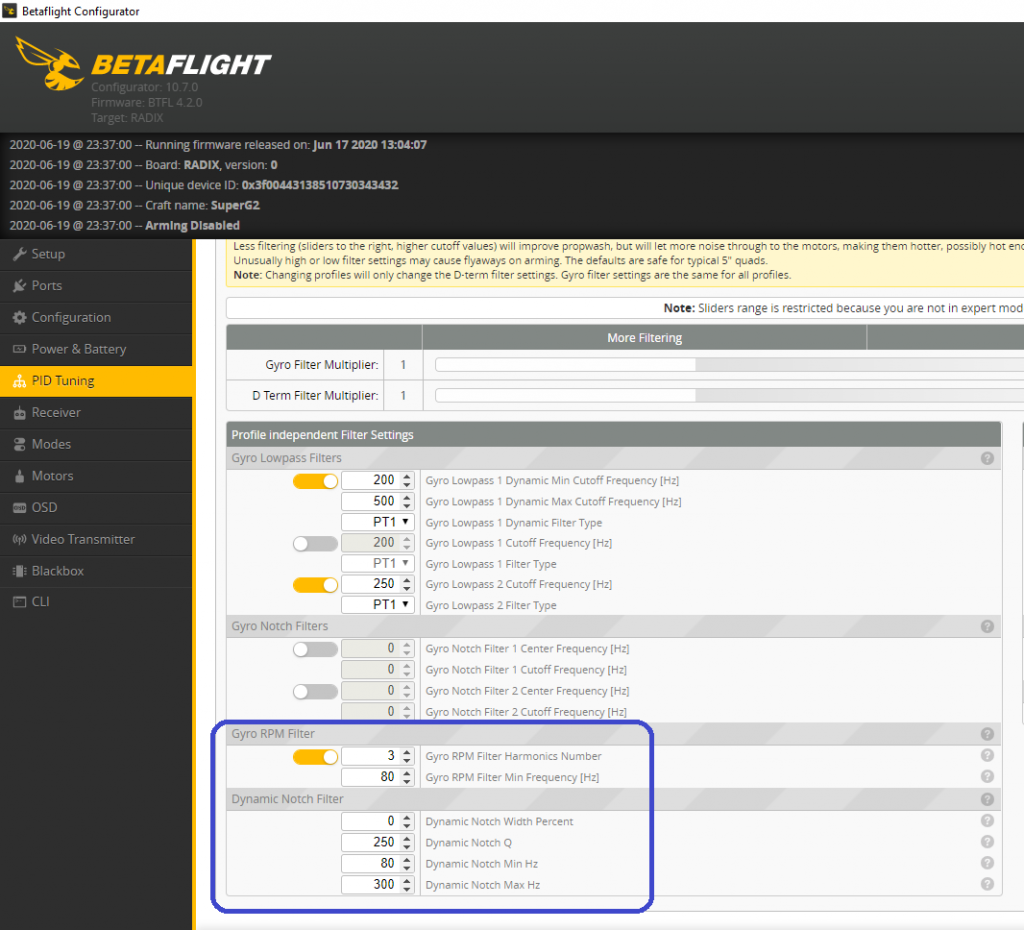Screen dimensions: 1024x930
Task: Click the Blackbox icon in sidebar
Action: (20, 571)
